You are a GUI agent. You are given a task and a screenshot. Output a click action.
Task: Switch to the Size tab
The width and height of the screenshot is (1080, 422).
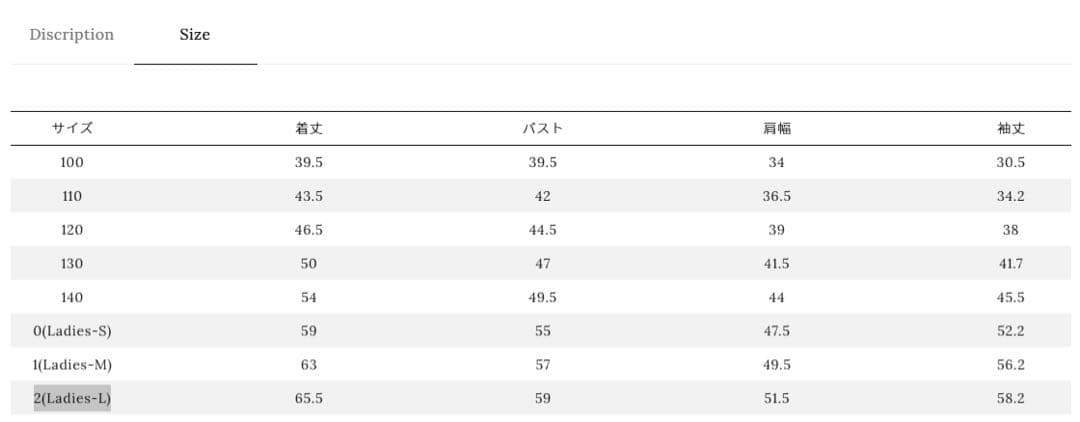pos(195,35)
